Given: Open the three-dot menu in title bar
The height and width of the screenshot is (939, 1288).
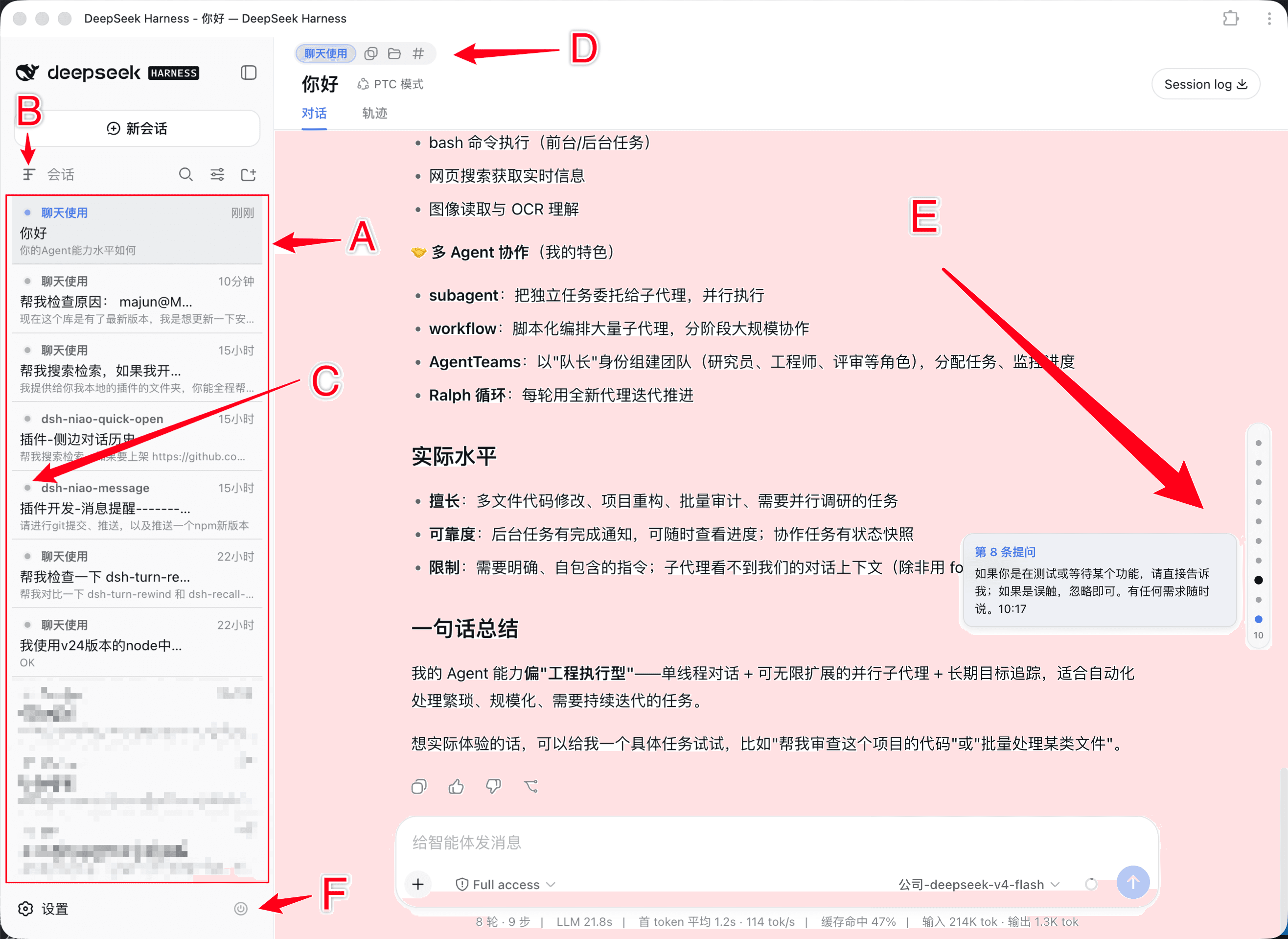Looking at the screenshot, I should click(1269, 18).
